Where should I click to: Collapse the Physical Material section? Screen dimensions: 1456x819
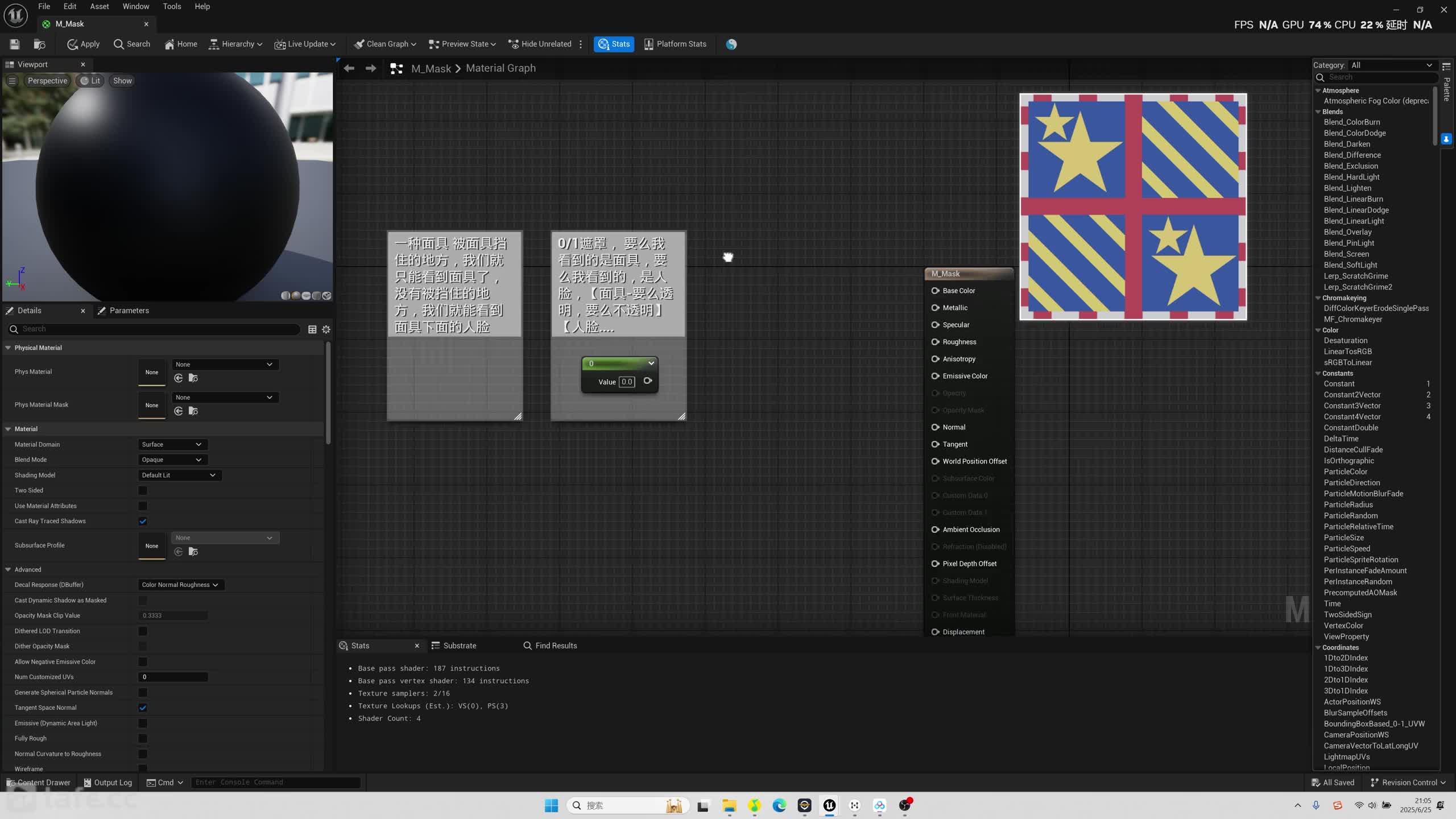(x=8, y=348)
